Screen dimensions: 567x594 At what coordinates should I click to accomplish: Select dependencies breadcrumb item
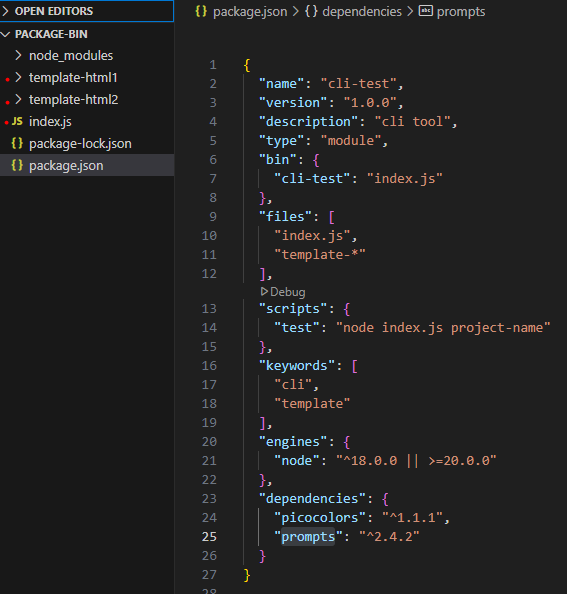click(x=362, y=12)
